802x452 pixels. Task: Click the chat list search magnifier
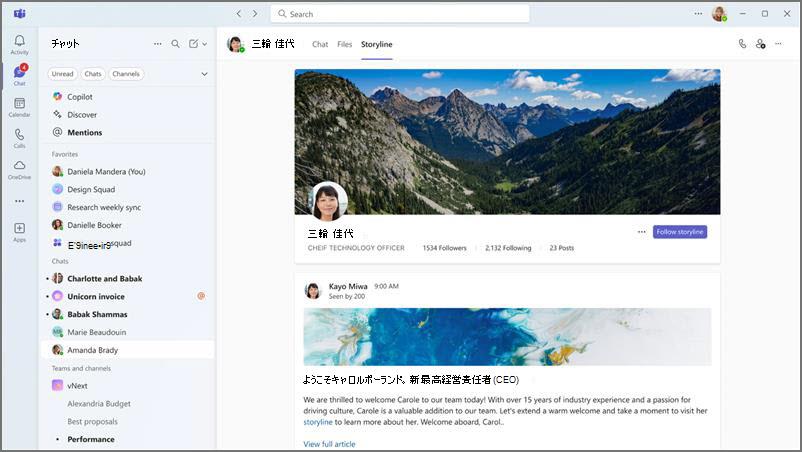pos(175,44)
